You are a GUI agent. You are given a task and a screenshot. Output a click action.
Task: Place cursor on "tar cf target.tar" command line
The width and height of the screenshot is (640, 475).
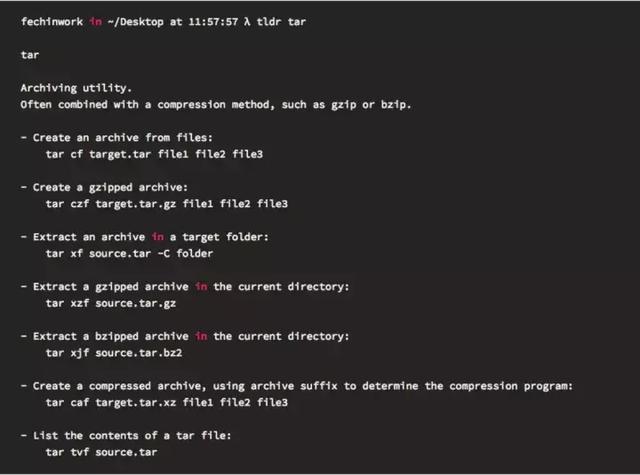coord(167,154)
